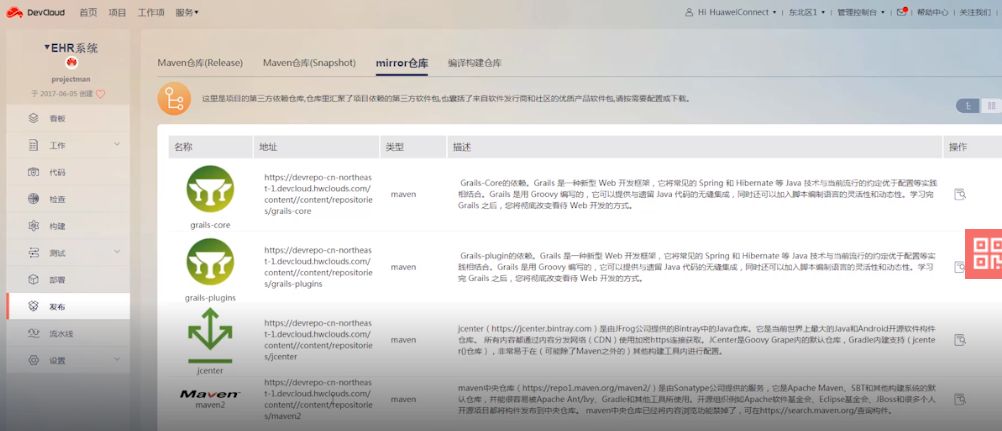Click the 工作 sidebar icon
Screen dimensions: 1002x431
(x=34, y=145)
